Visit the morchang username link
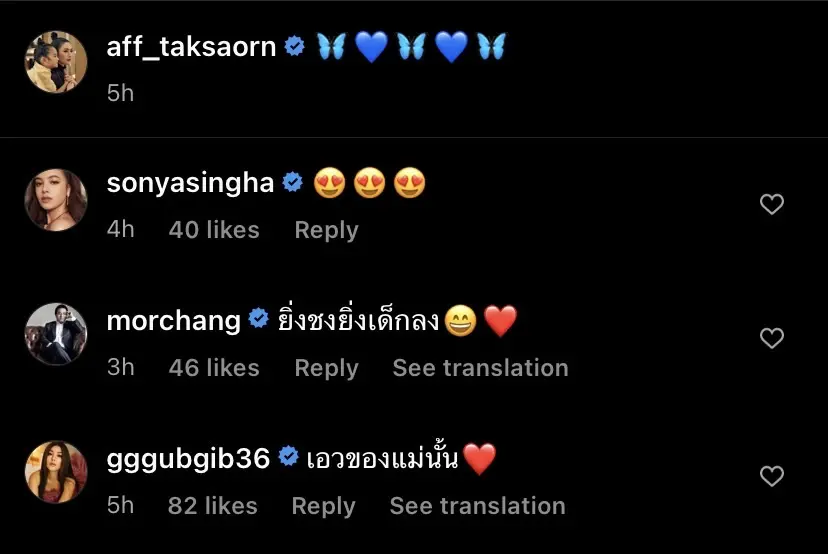Image resolution: width=828 pixels, height=554 pixels. click(x=174, y=321)
